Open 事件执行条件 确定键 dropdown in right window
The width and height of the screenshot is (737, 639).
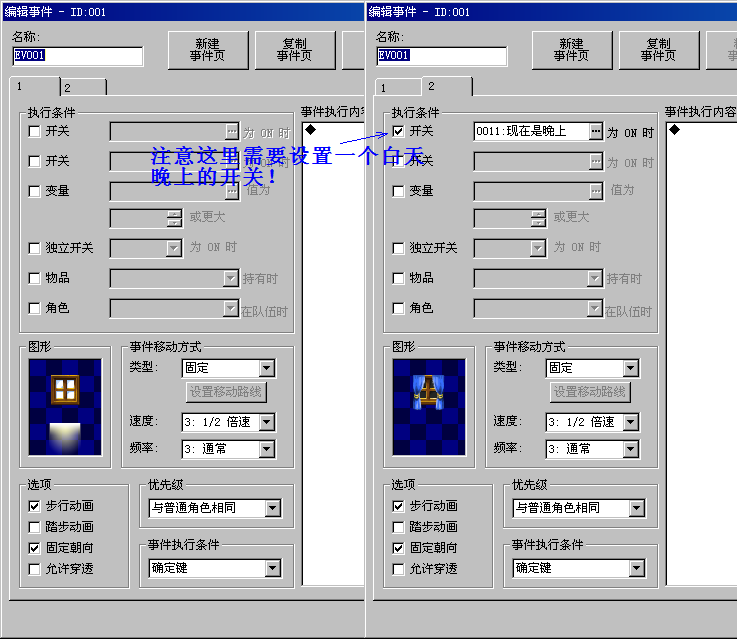[x=579, y=568]
